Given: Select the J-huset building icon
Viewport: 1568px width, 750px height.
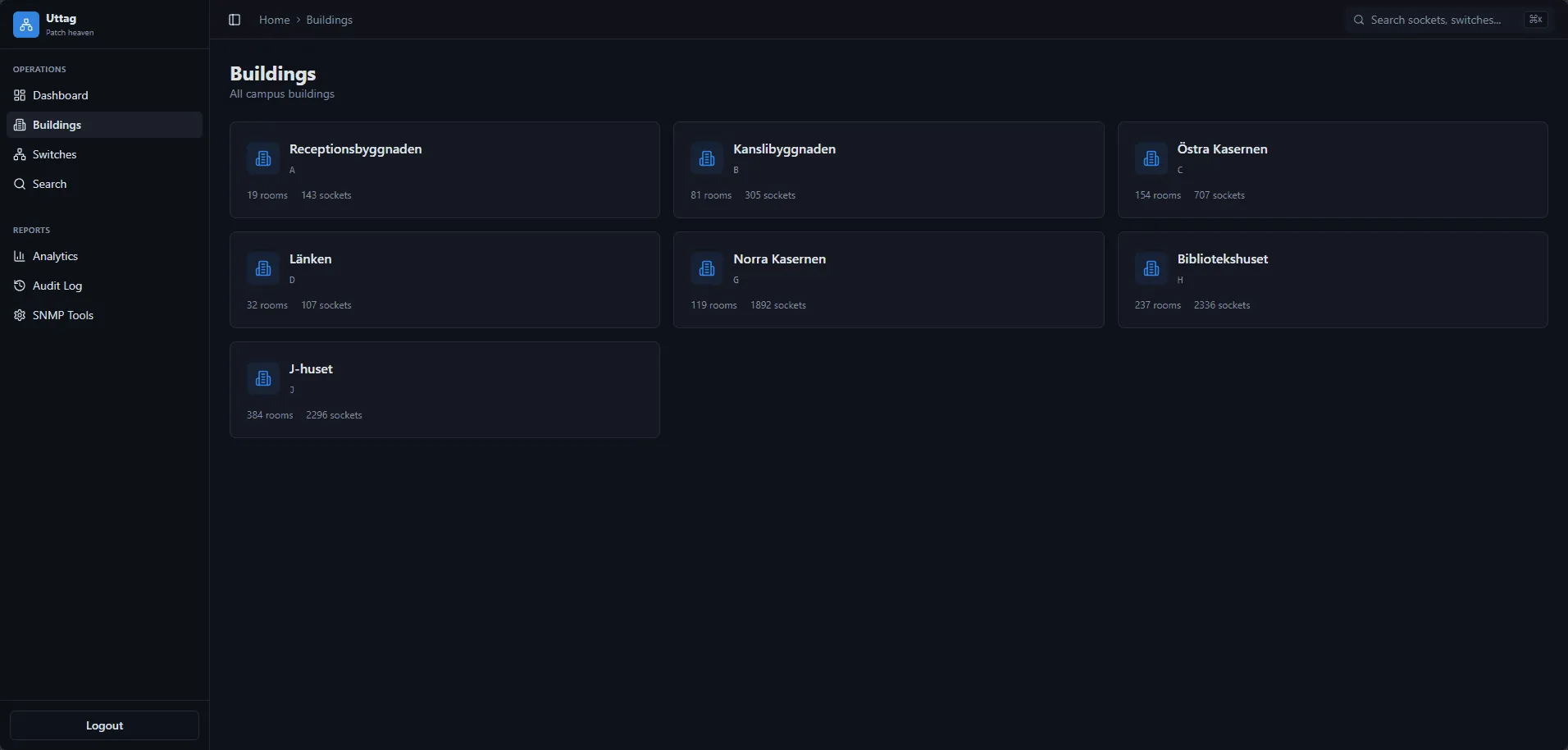Looking at the screenshot, I should coord(263,378).
